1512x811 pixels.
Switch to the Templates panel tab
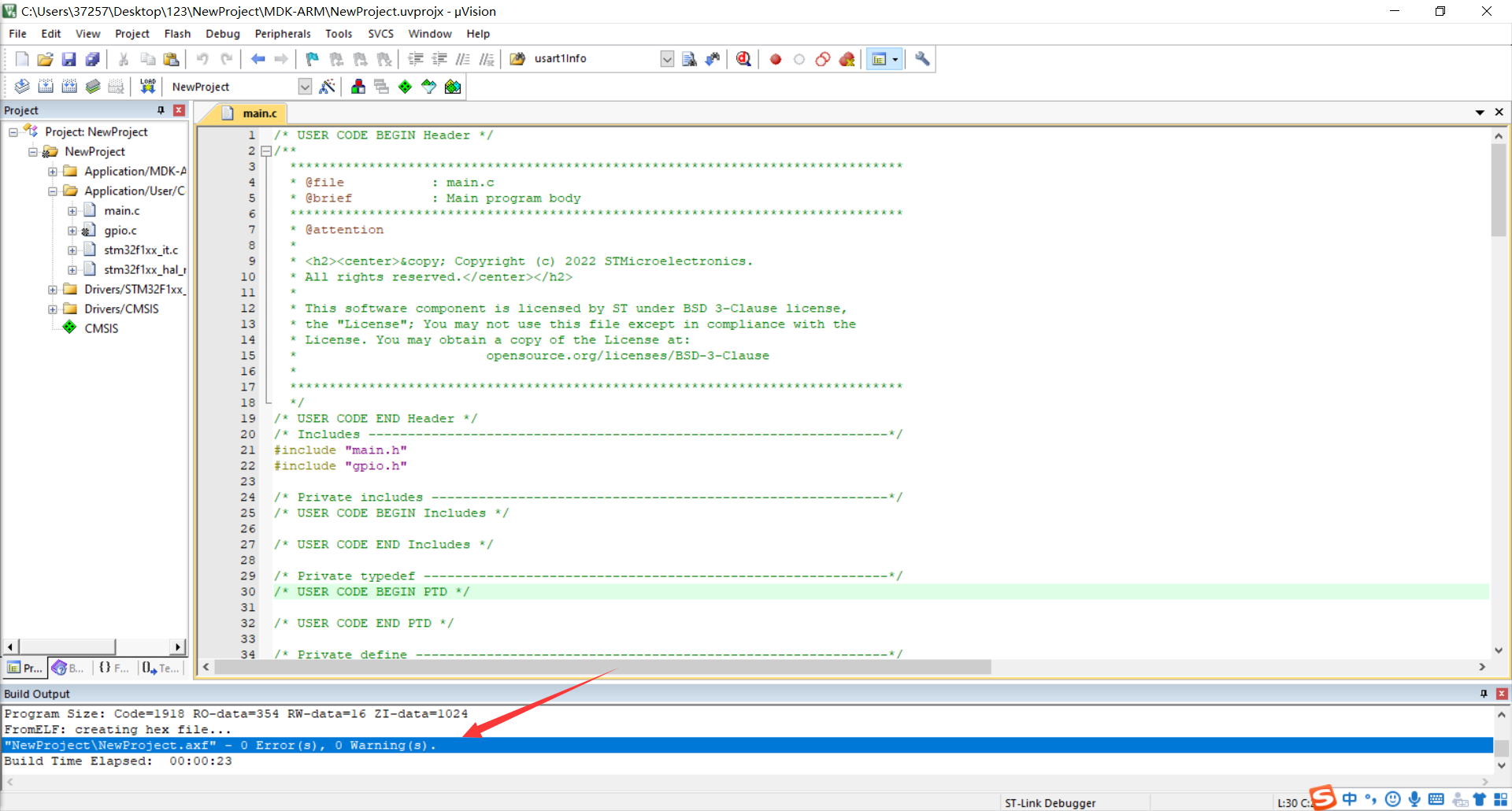point(161,668)
